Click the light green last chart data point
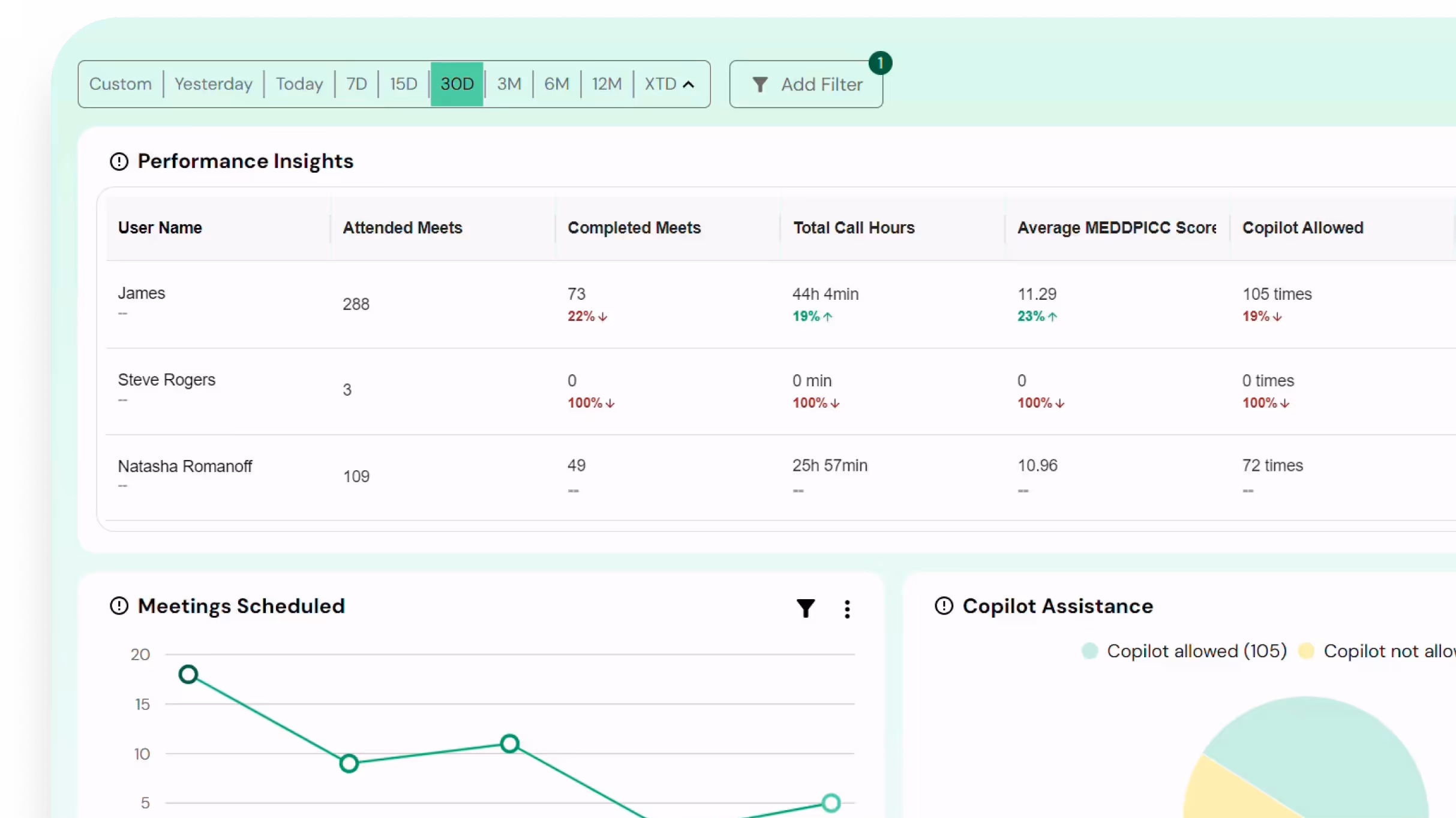Image resolution: width=1456 pixels, height=818 pixels. 831,803
